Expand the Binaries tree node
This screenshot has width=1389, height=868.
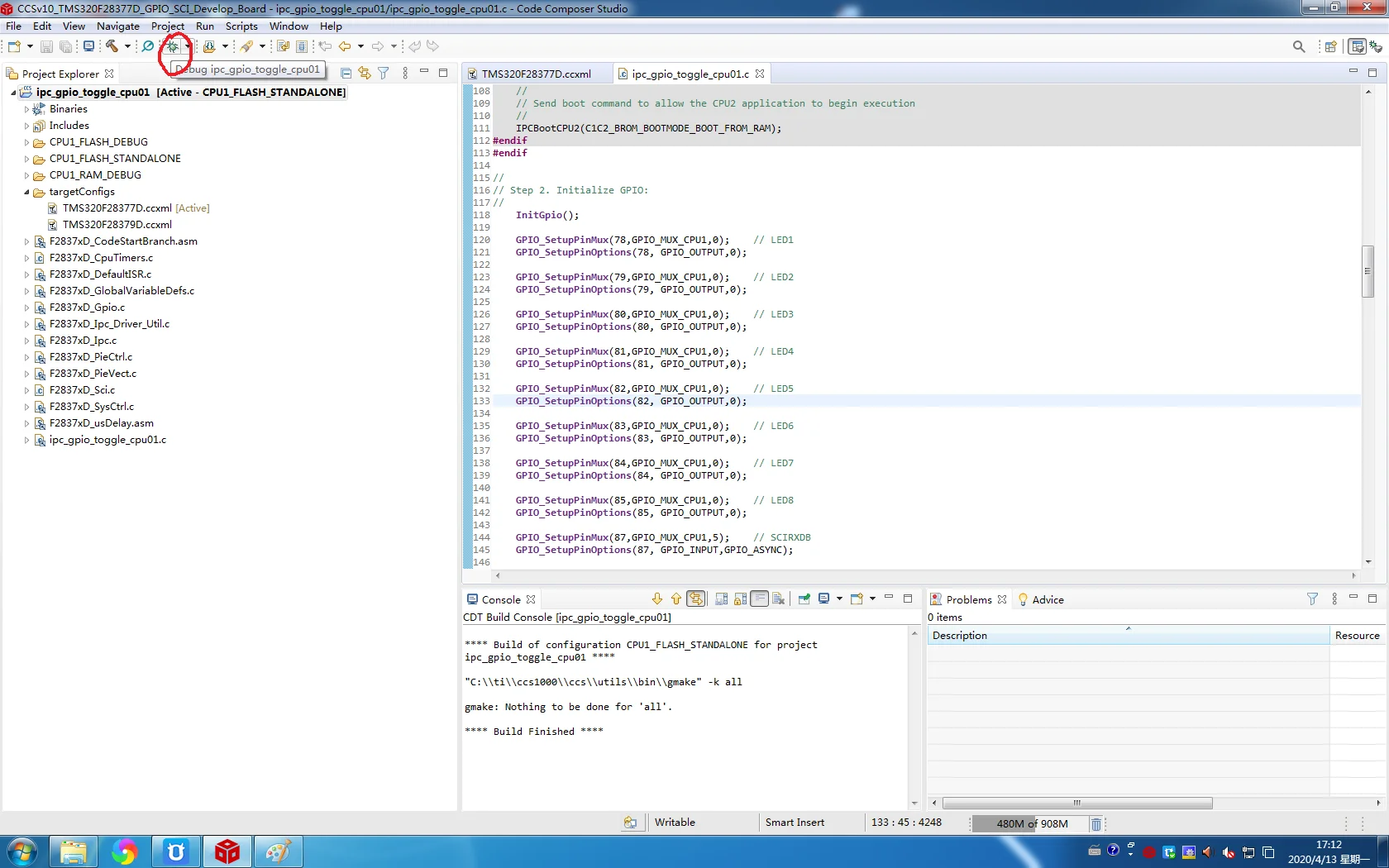(26, 109)
